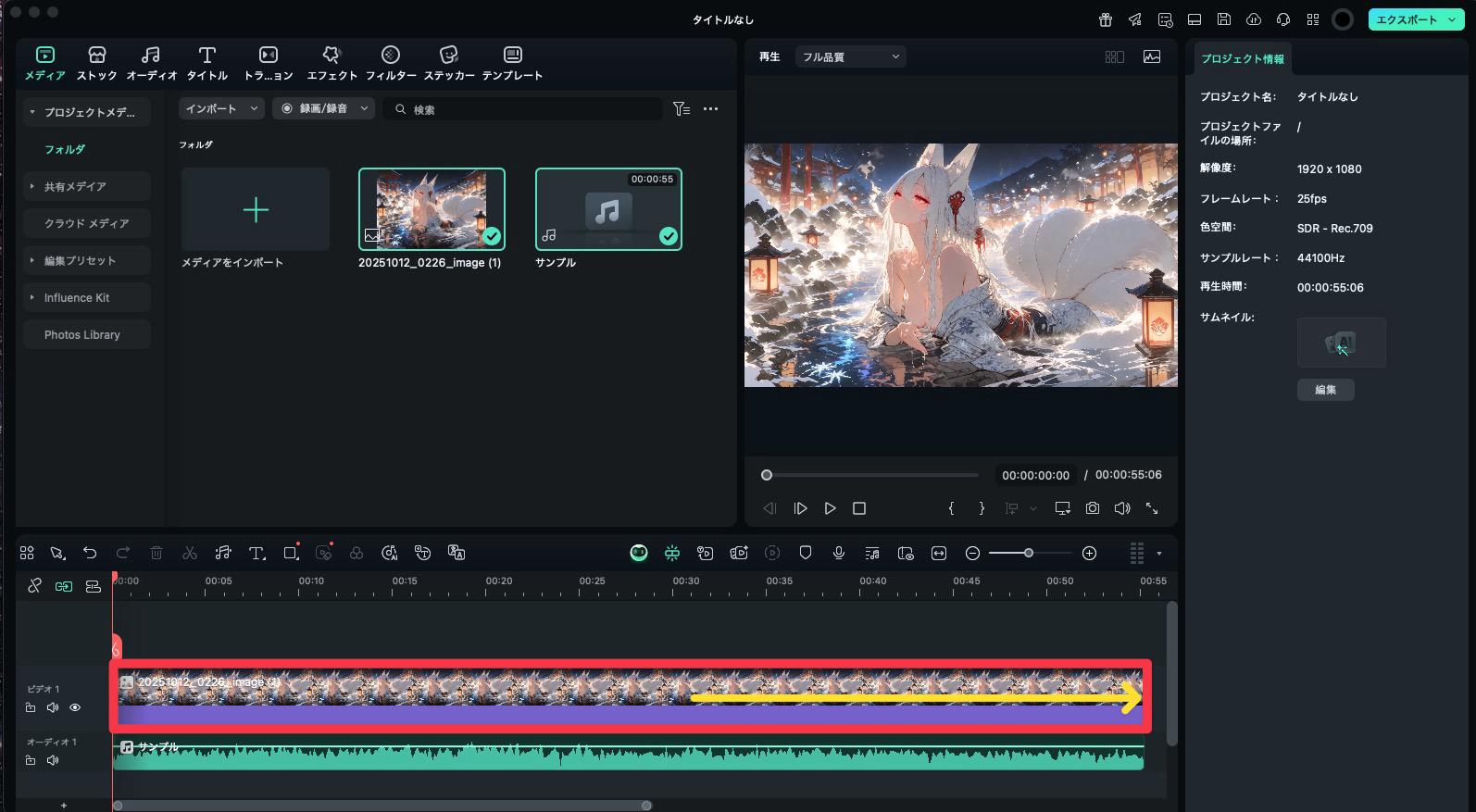Click the thumbnail Edit button
Image resolution: width=1476 pixels, height=812 pixels.
pos(1325,390)
